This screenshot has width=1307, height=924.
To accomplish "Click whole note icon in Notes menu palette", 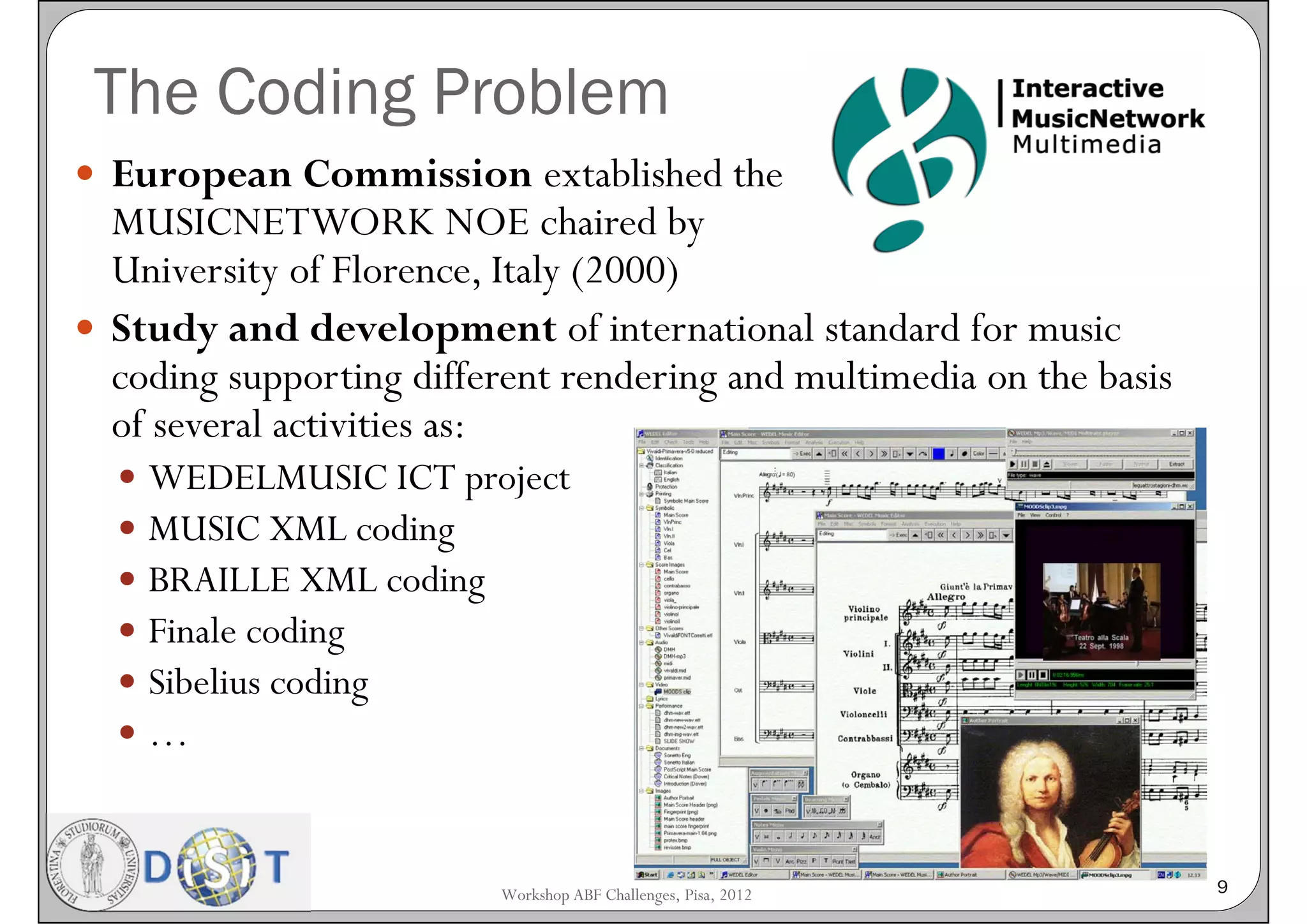I will pos(779,837).
